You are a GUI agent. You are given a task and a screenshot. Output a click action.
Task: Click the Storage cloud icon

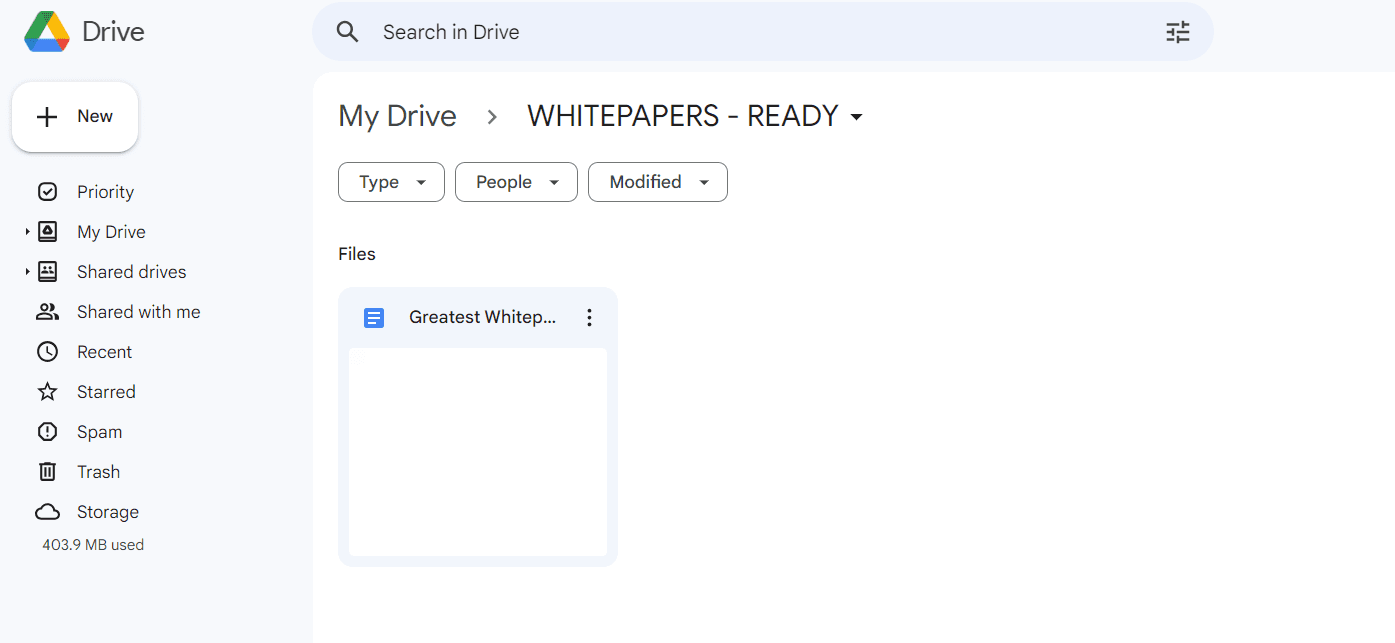[47, 511]
